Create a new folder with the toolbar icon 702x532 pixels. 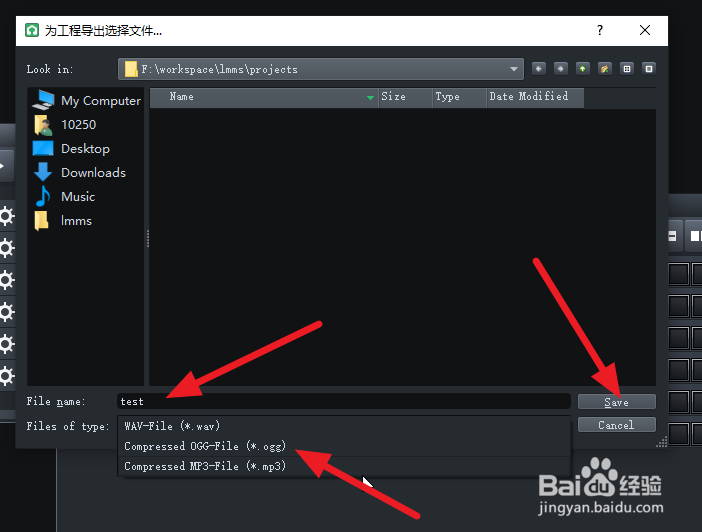[604, 69]
